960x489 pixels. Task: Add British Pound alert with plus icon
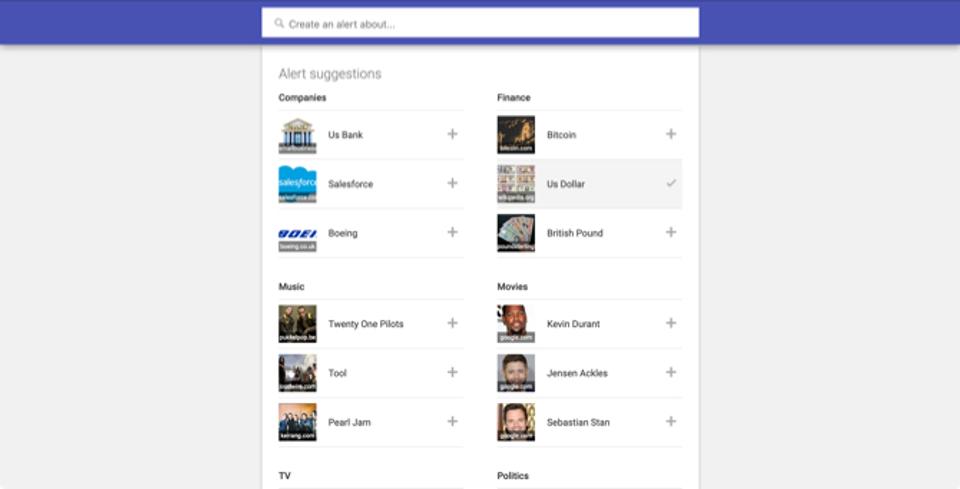pyautogui.click(x=671, y=232)
